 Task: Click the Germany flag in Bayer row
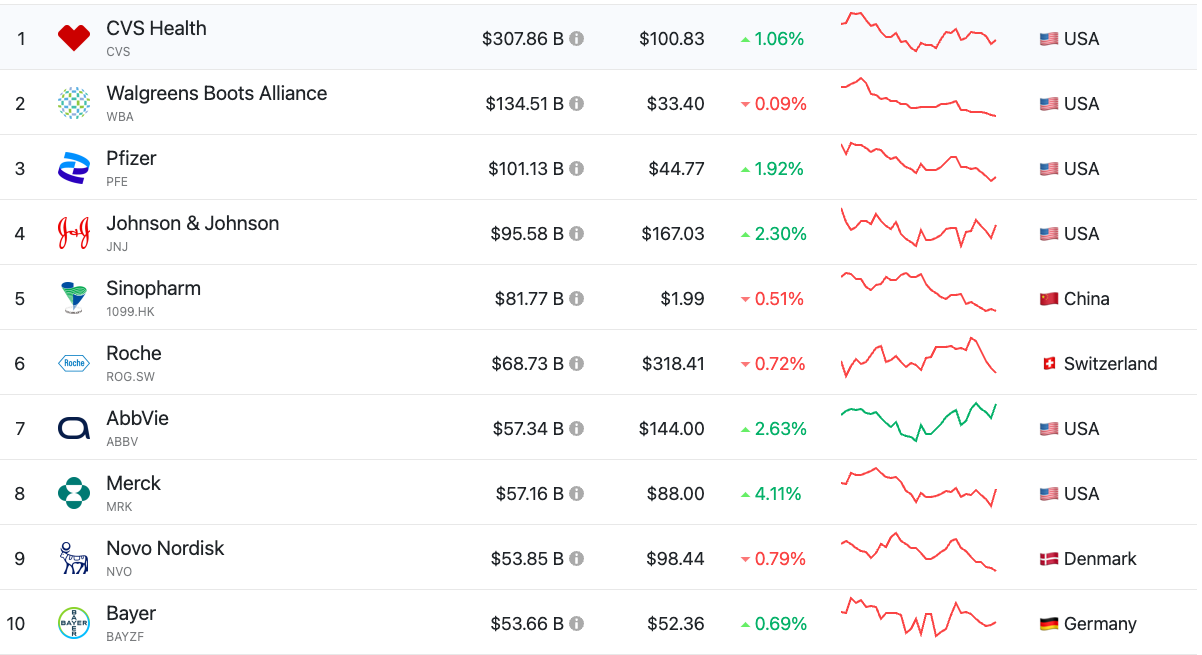pyautogui.click(x=1049, y=624)
